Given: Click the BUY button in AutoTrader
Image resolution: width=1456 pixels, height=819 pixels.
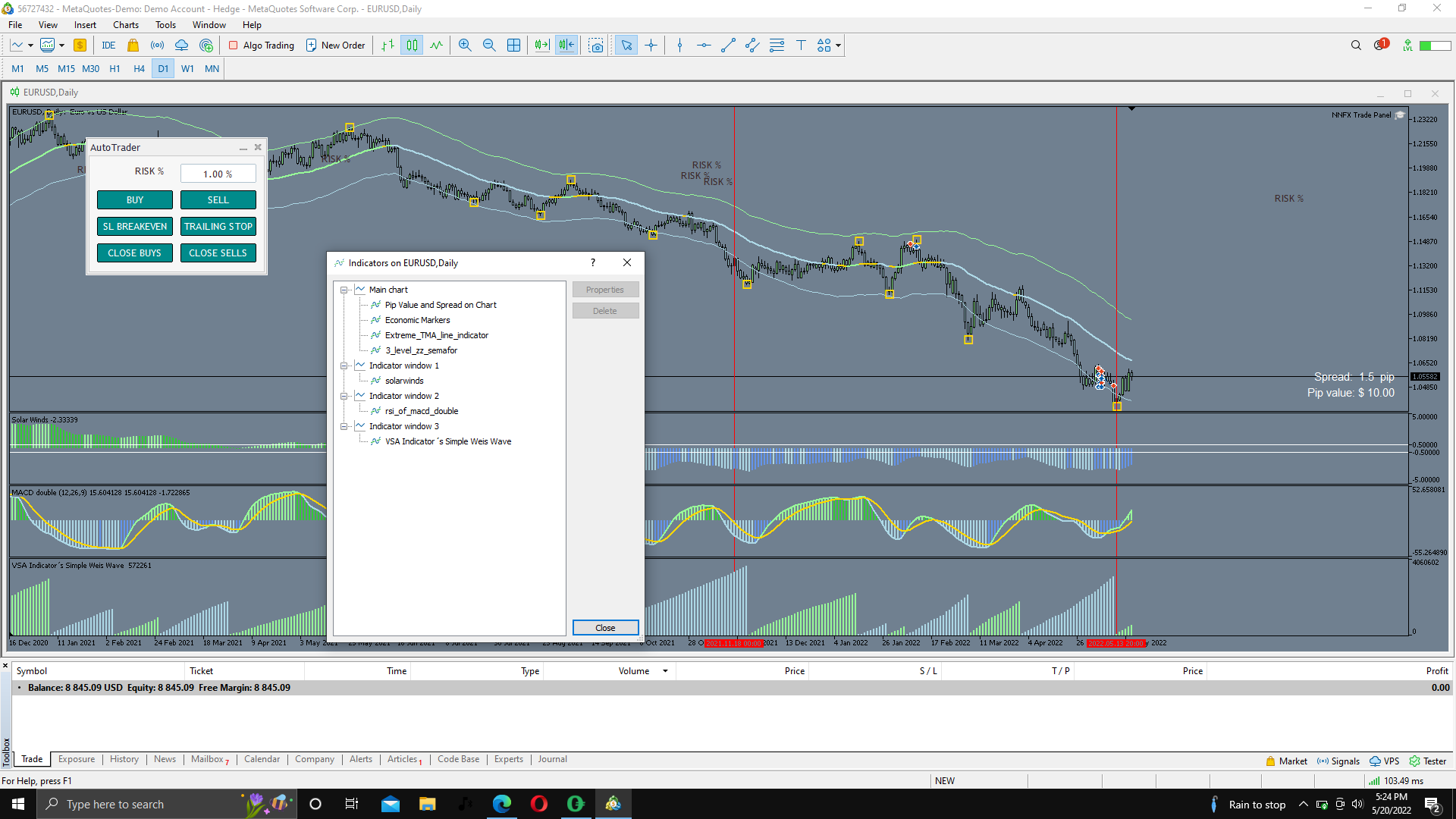Looking at the screenshot, I should [x=135, y=200].
